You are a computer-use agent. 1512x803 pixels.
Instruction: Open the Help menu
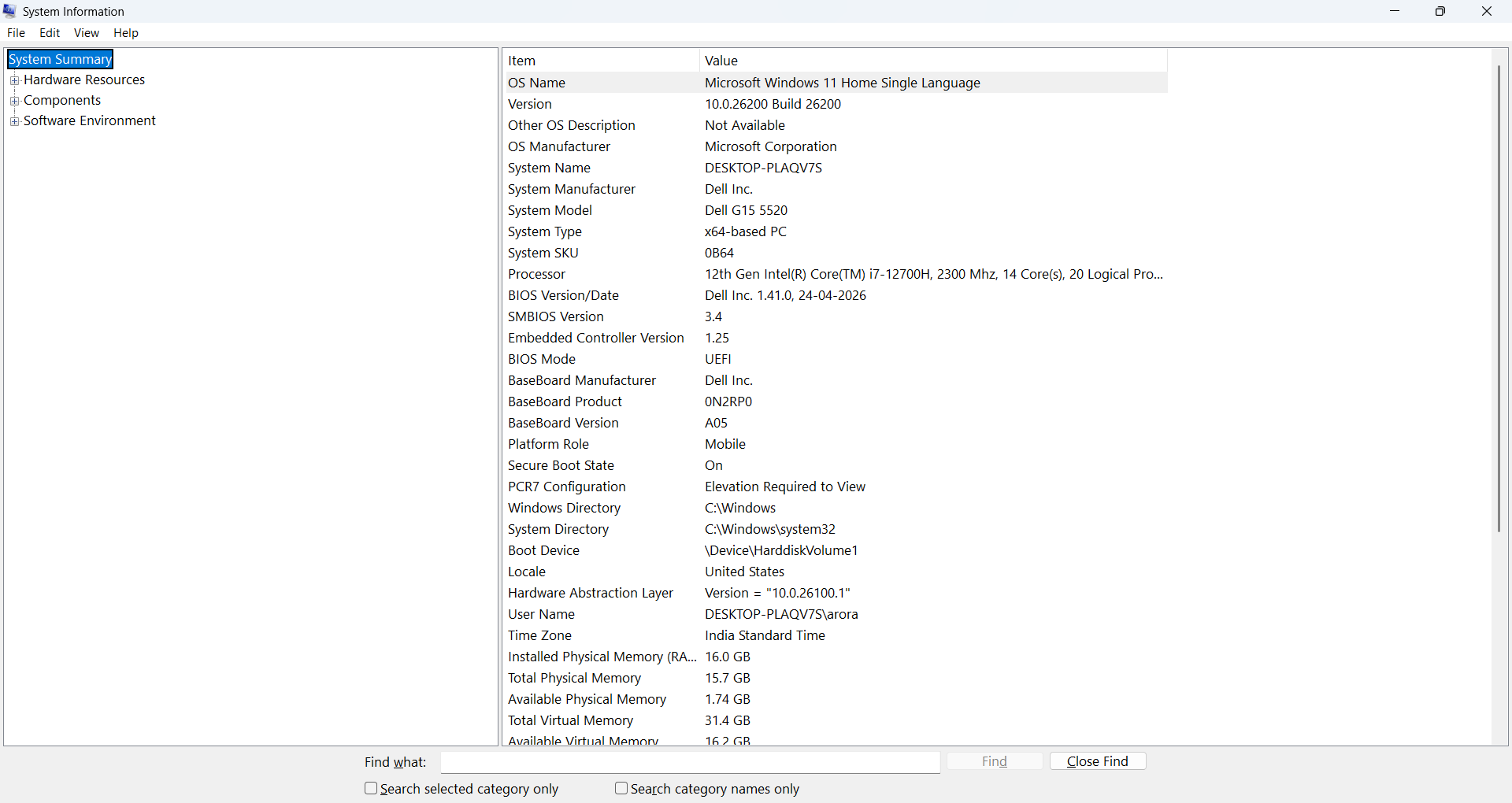click(x=126, y=33)
